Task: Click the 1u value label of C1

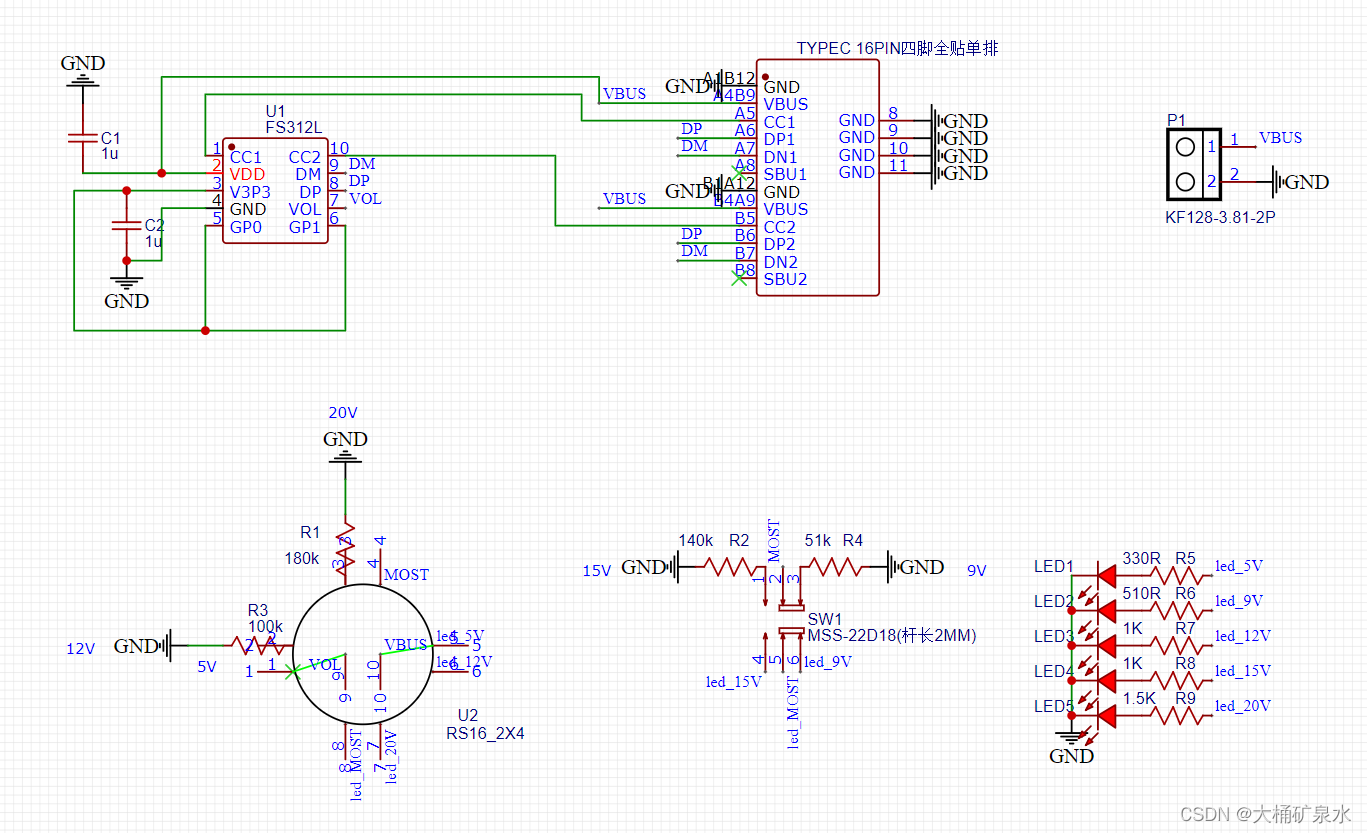Action: pyautogui.click(x=110, y=154)
